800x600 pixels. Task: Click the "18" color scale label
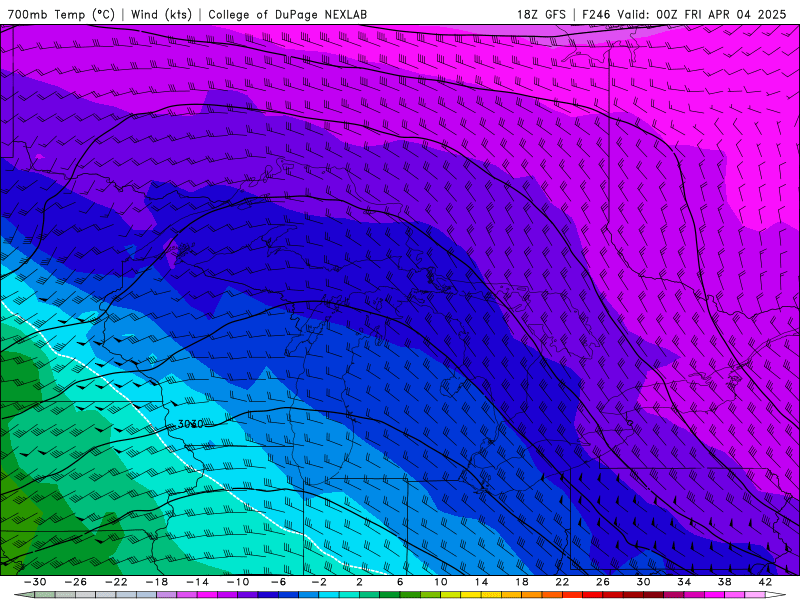tap(521, 582)
